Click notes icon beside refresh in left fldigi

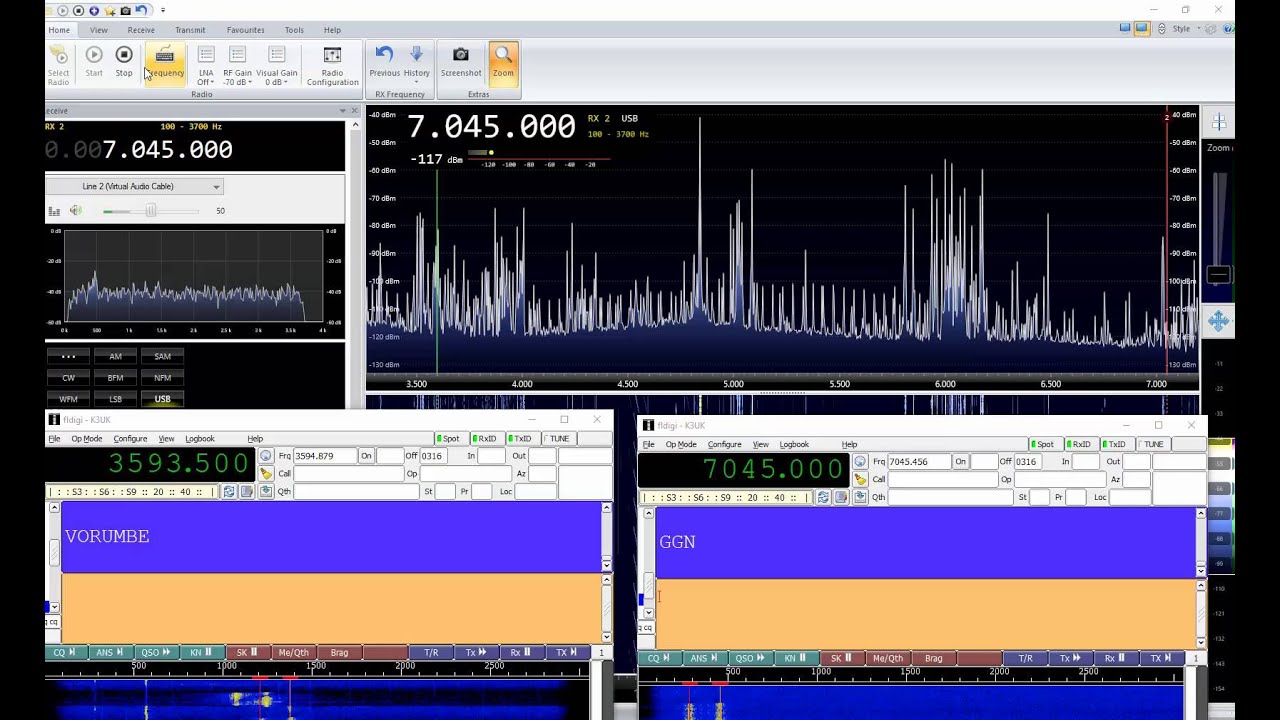(246, 492)
